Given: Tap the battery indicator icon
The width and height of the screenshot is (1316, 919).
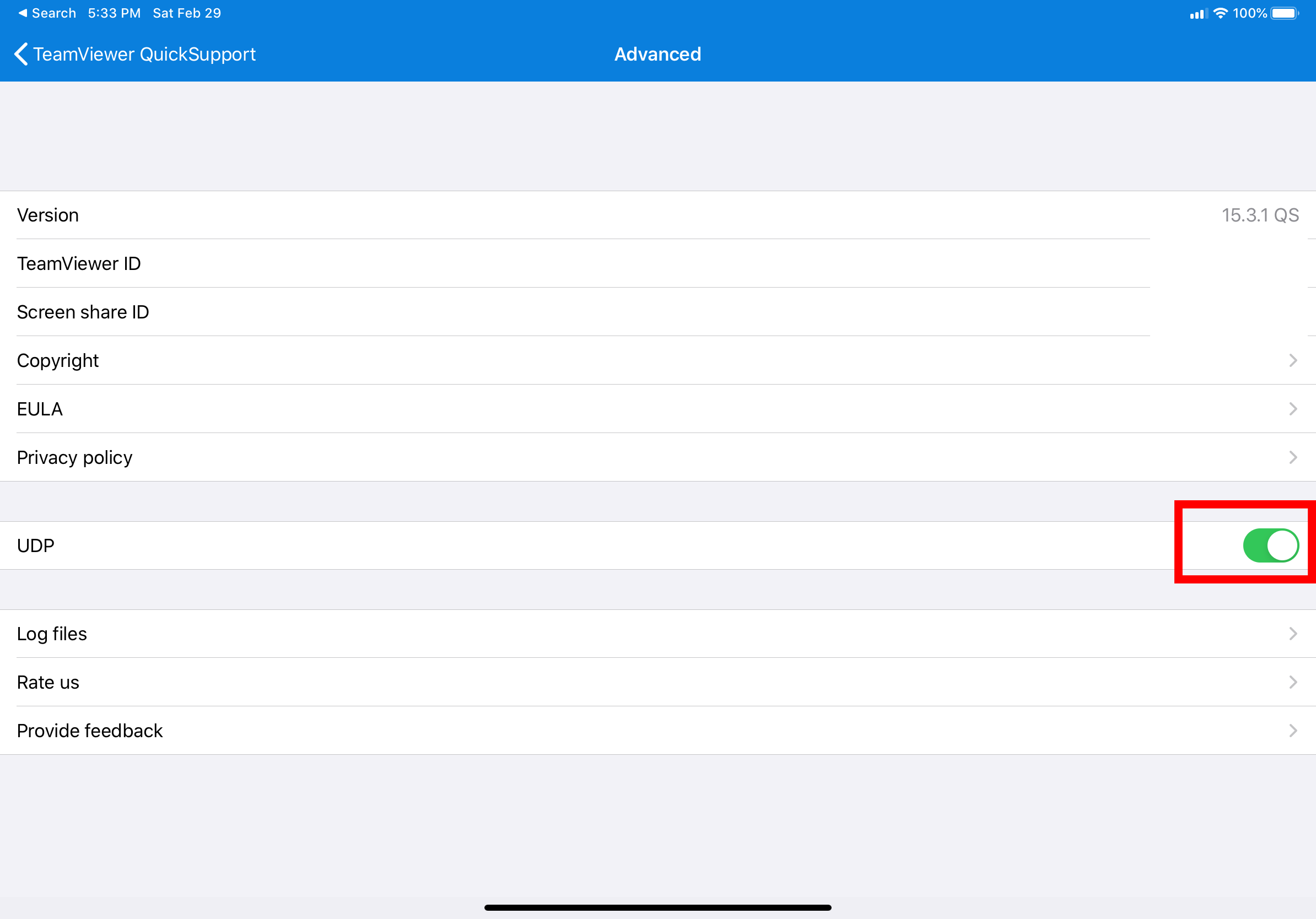Looking at the screenshot, I should tap(1285, 13).
